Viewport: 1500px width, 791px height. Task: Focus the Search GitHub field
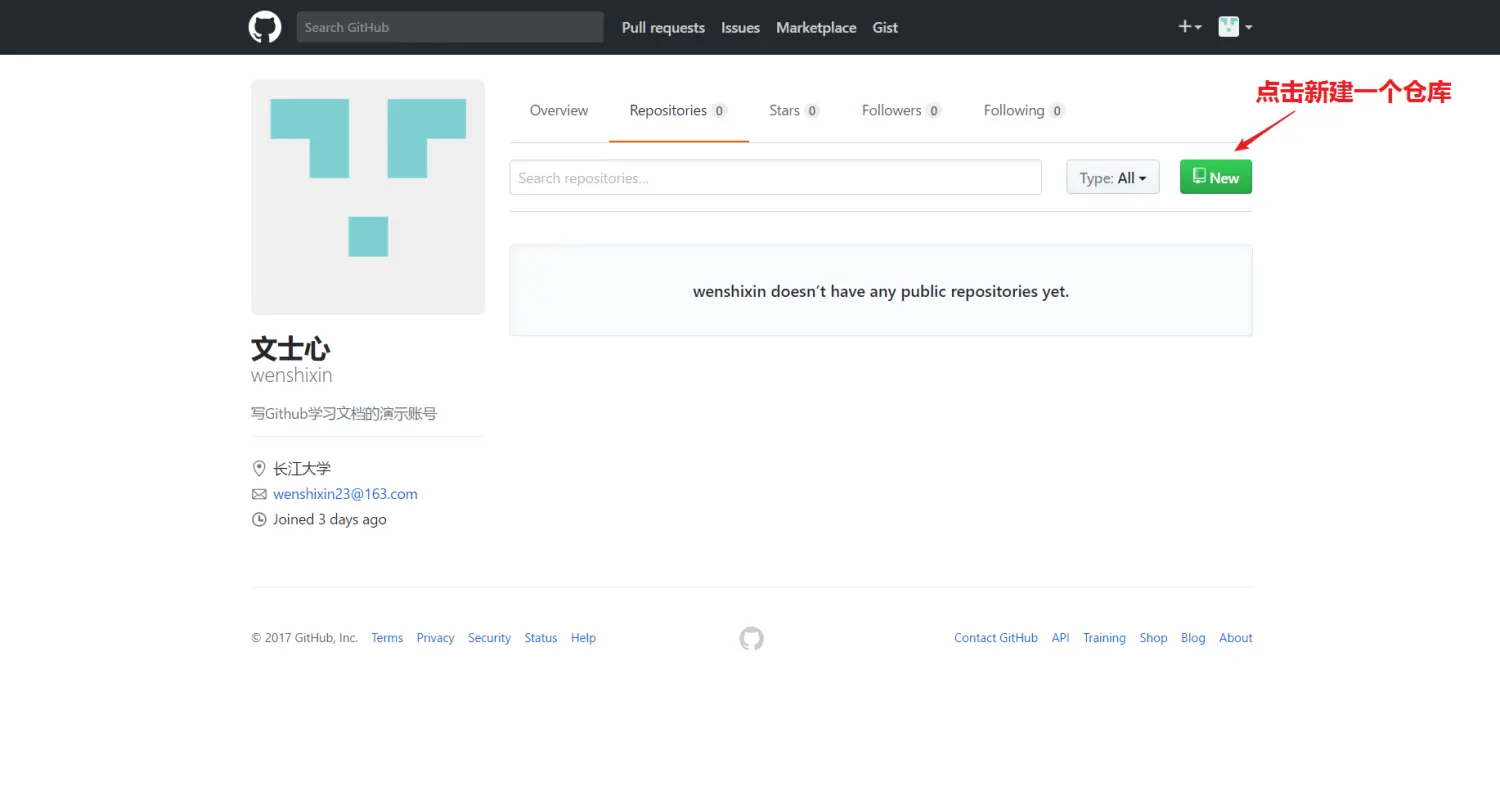(x=450, y=27)
